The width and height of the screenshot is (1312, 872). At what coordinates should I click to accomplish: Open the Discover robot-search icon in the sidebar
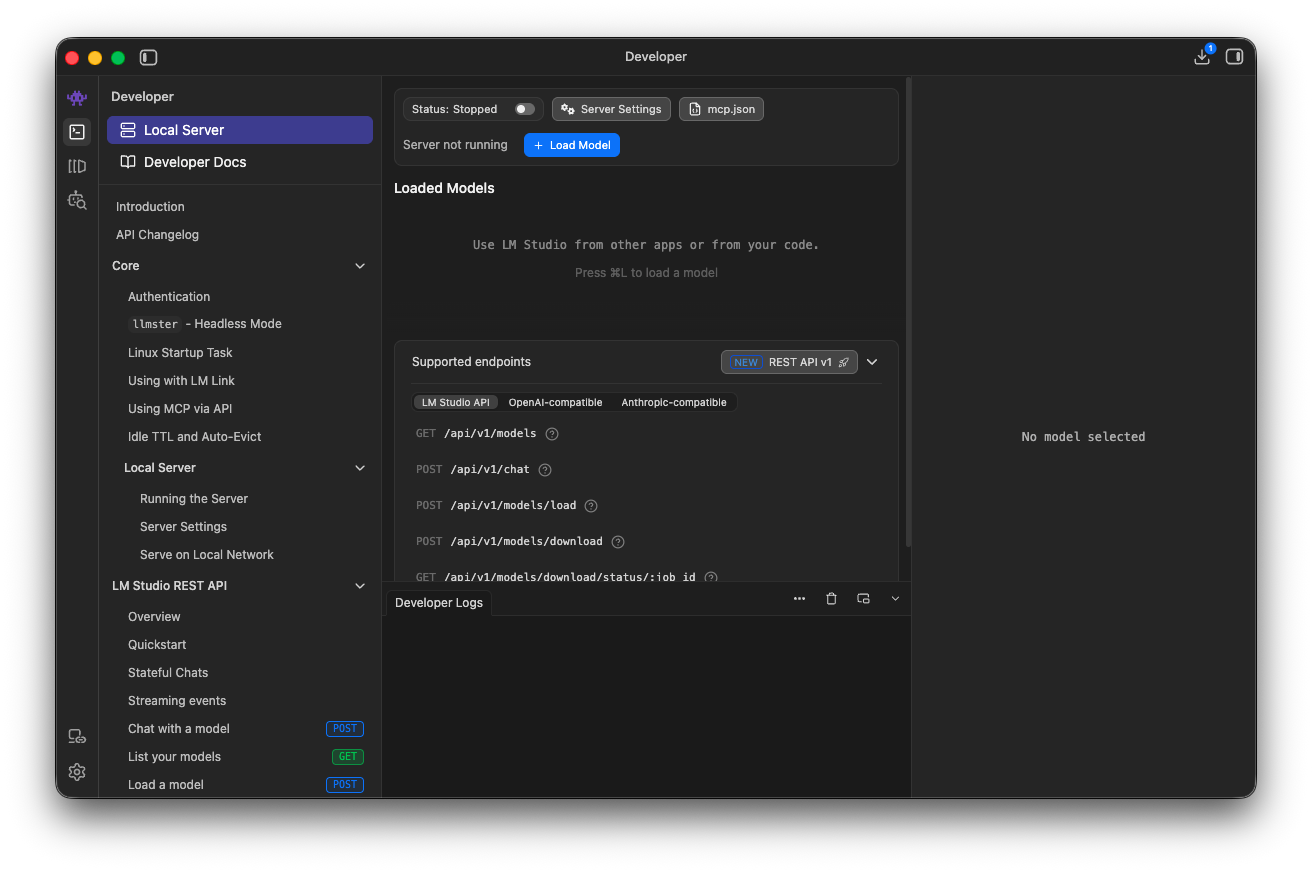click(x=77, y=200)
